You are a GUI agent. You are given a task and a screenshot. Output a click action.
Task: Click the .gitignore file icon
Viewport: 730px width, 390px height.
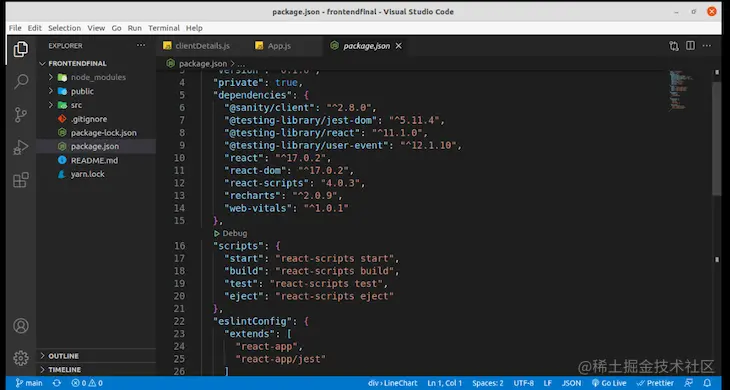click(62, 119)
